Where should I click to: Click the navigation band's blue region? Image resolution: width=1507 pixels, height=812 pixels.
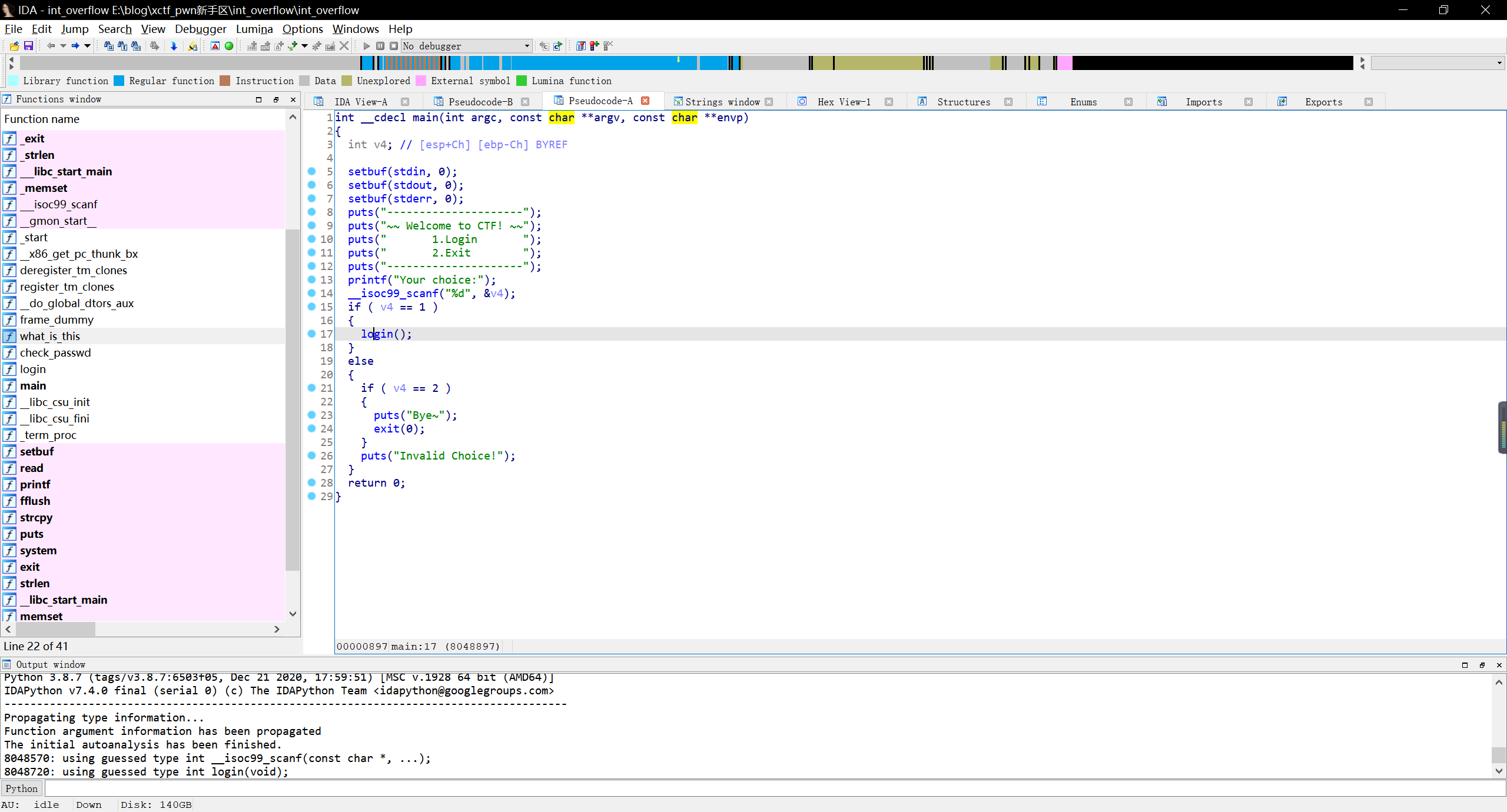click(589, 63)
